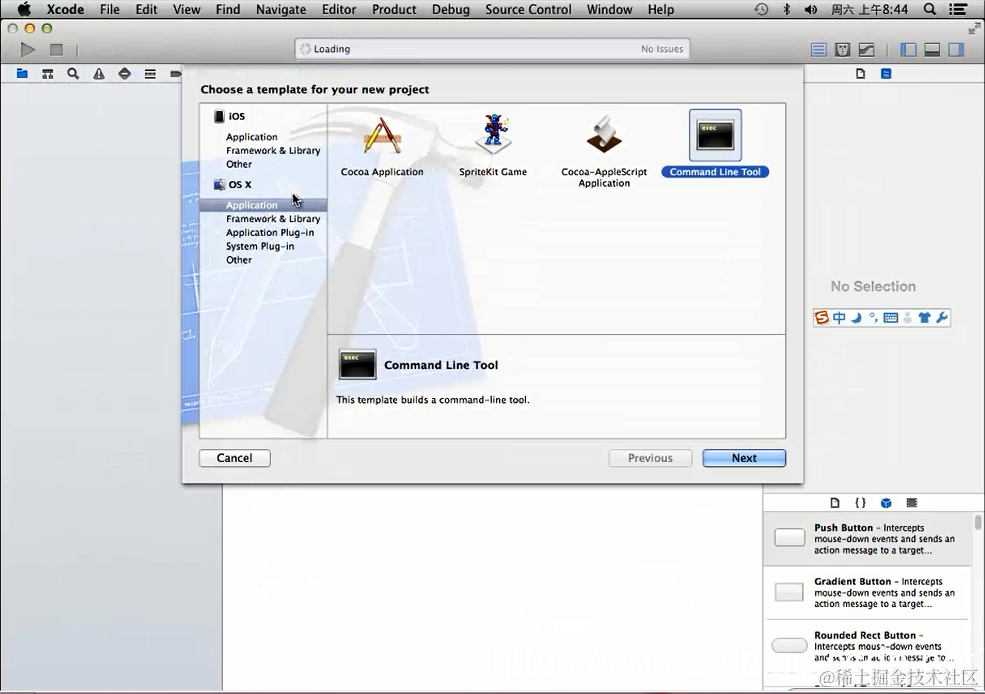Image resolution: width=985 pixels, height=694 pixels.
Task: Select Application Plug-in category
Action: (270, 232)
